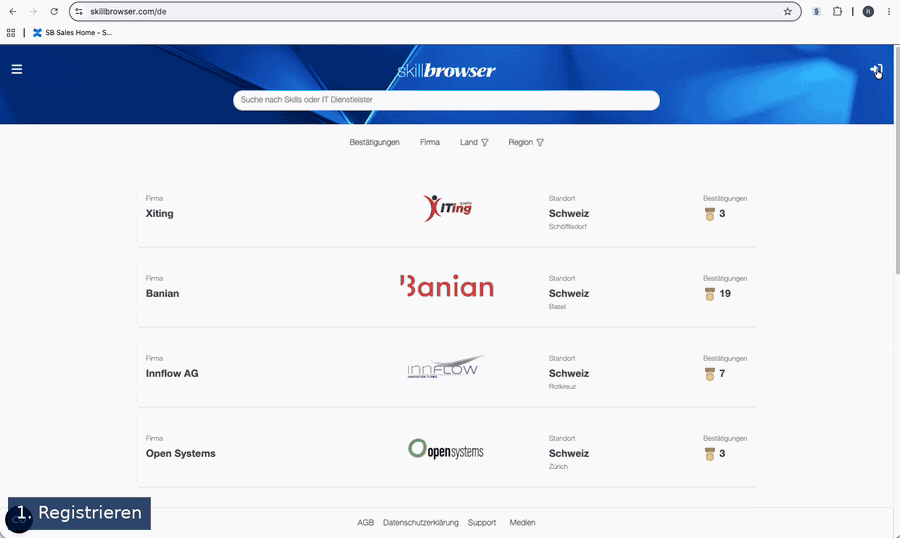Click Zürich location text
The image size is (900, 538).
pos(558,466)
